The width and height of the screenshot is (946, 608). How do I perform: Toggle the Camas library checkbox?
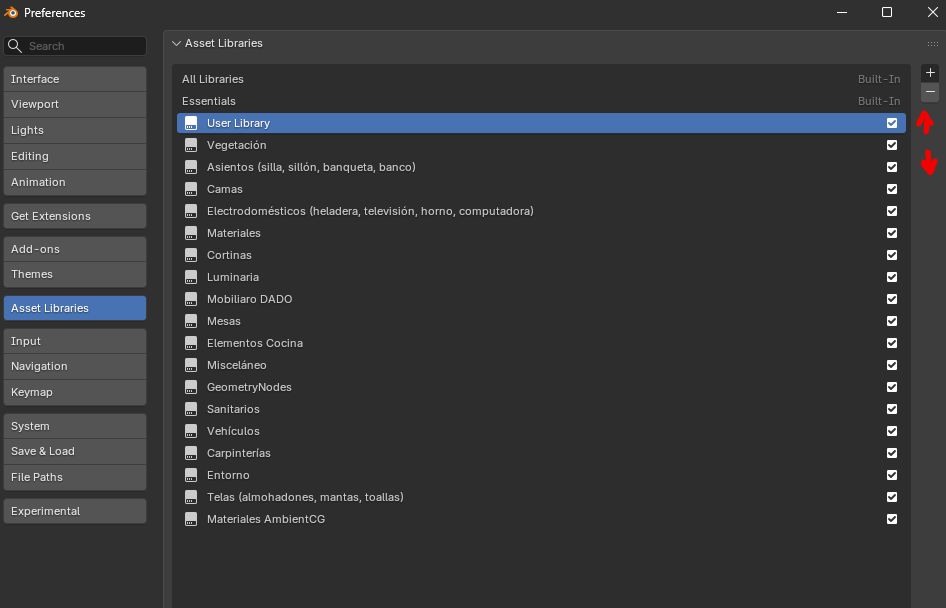tap(892, 189)
